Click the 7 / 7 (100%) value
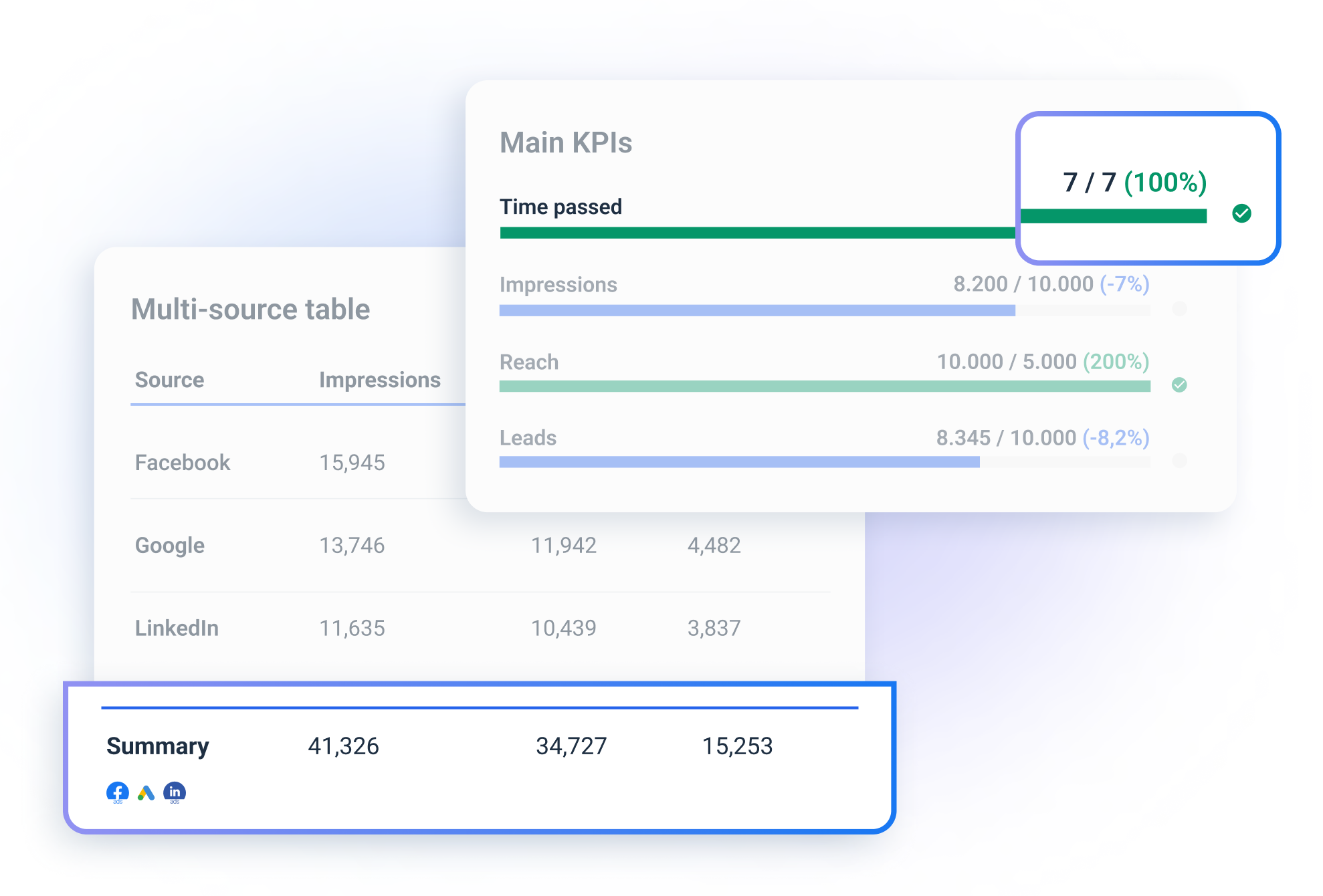Screen dimensions: 1323x896 1134,183
